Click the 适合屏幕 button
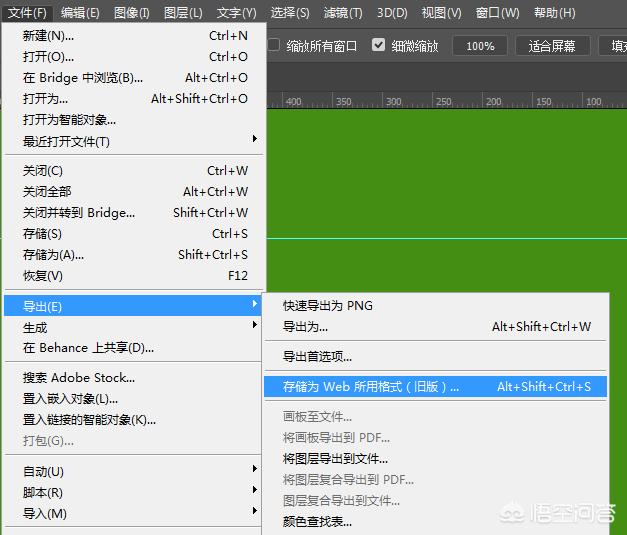The width and height of the screenshot is (627, 535). [x=552, y=46]
